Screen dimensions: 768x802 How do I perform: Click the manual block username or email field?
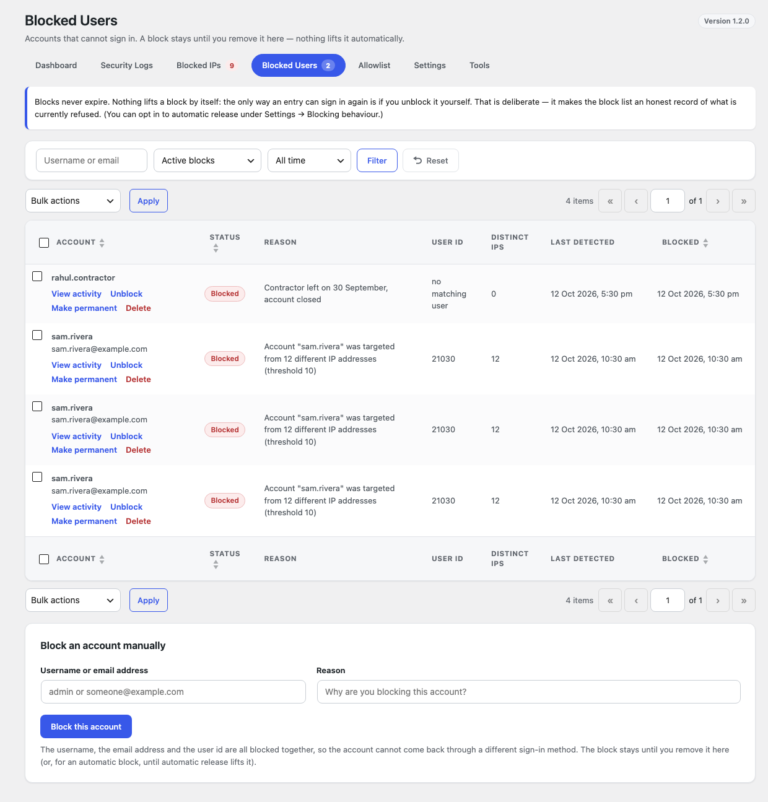[173, 692]
